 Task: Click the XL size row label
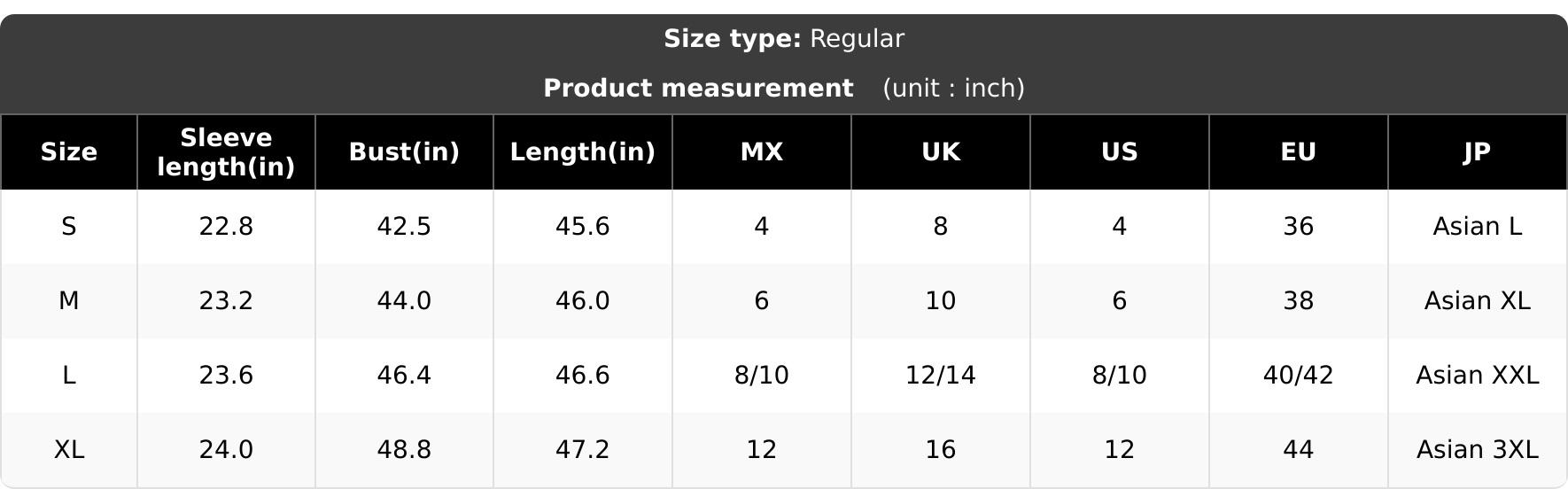point(69,450)
